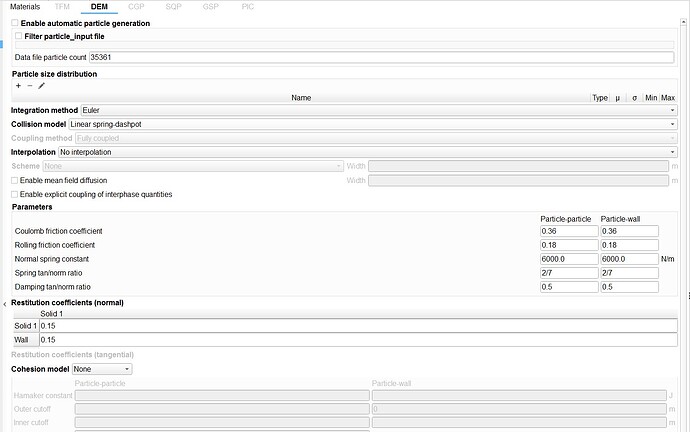The image size is (690, 432).
Task: Edit particle-wall Rolling friction coefficient
Action: click(x=629, y=245)
